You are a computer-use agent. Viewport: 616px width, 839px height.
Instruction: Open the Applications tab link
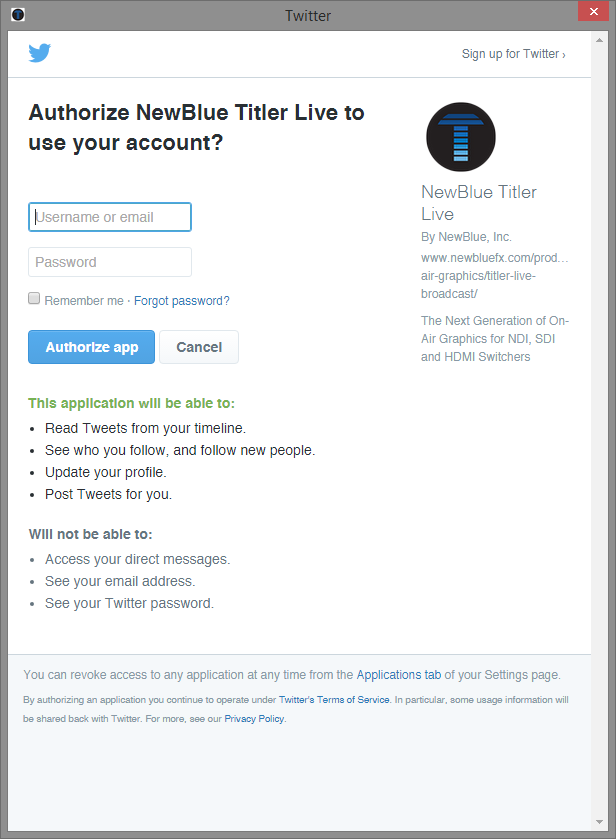[399, 675]
